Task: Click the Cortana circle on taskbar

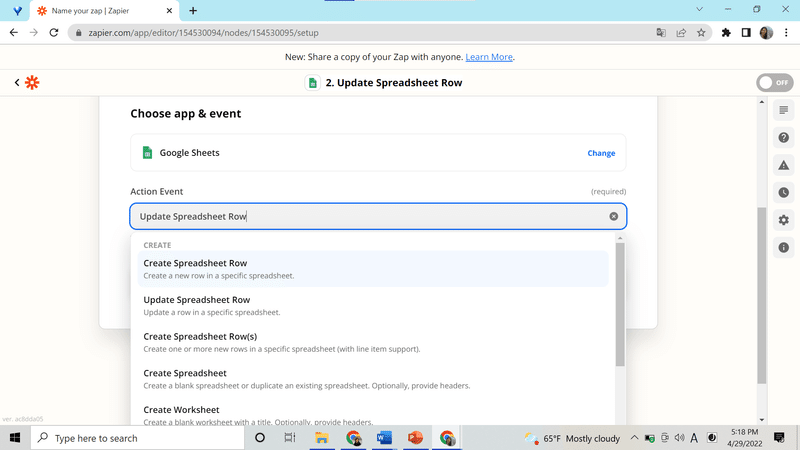Action: point(260,438)
